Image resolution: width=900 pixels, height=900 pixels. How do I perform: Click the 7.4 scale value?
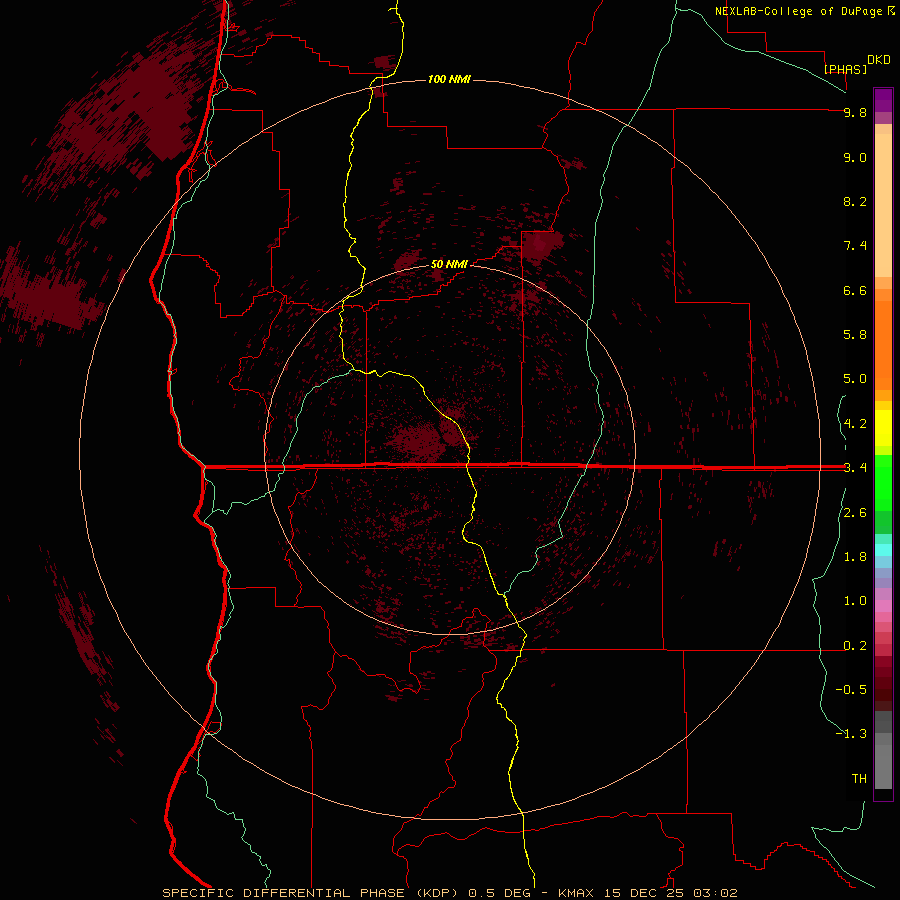(855, 246)
